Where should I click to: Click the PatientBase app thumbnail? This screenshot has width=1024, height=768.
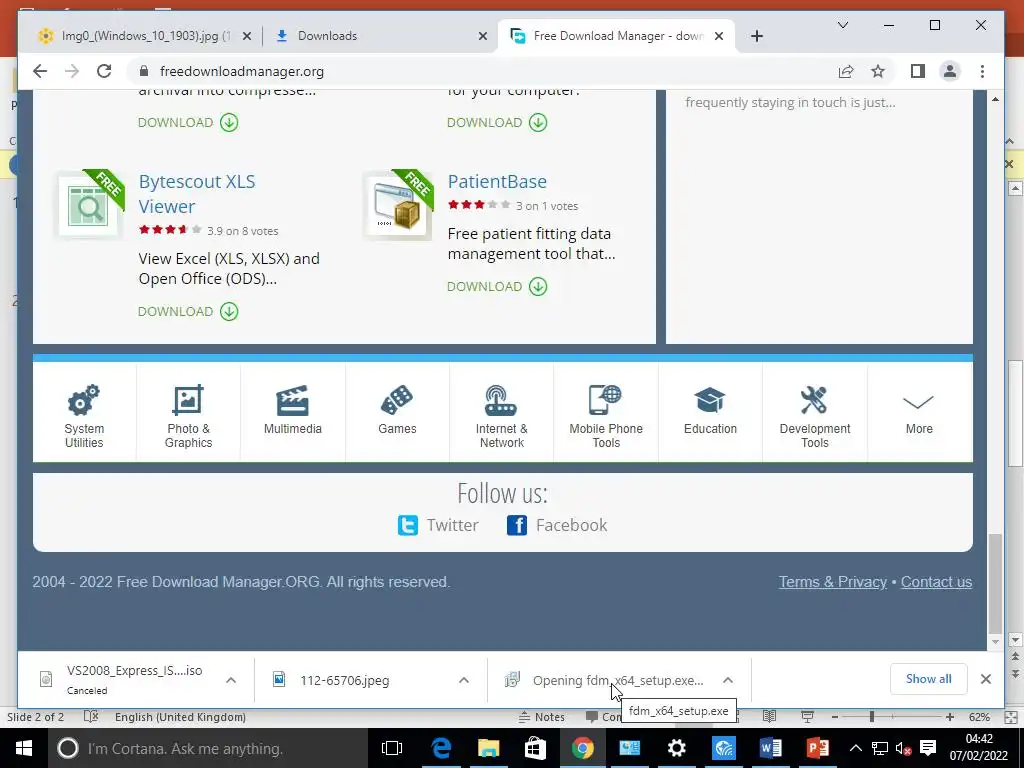398,205
